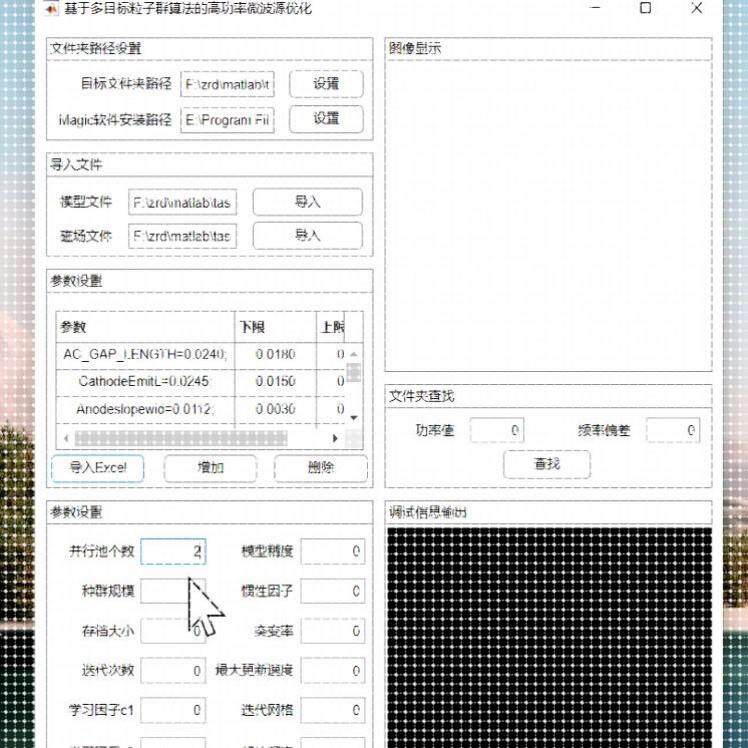
Task: Click the 导入Excel button
Action: pos(98,468)
